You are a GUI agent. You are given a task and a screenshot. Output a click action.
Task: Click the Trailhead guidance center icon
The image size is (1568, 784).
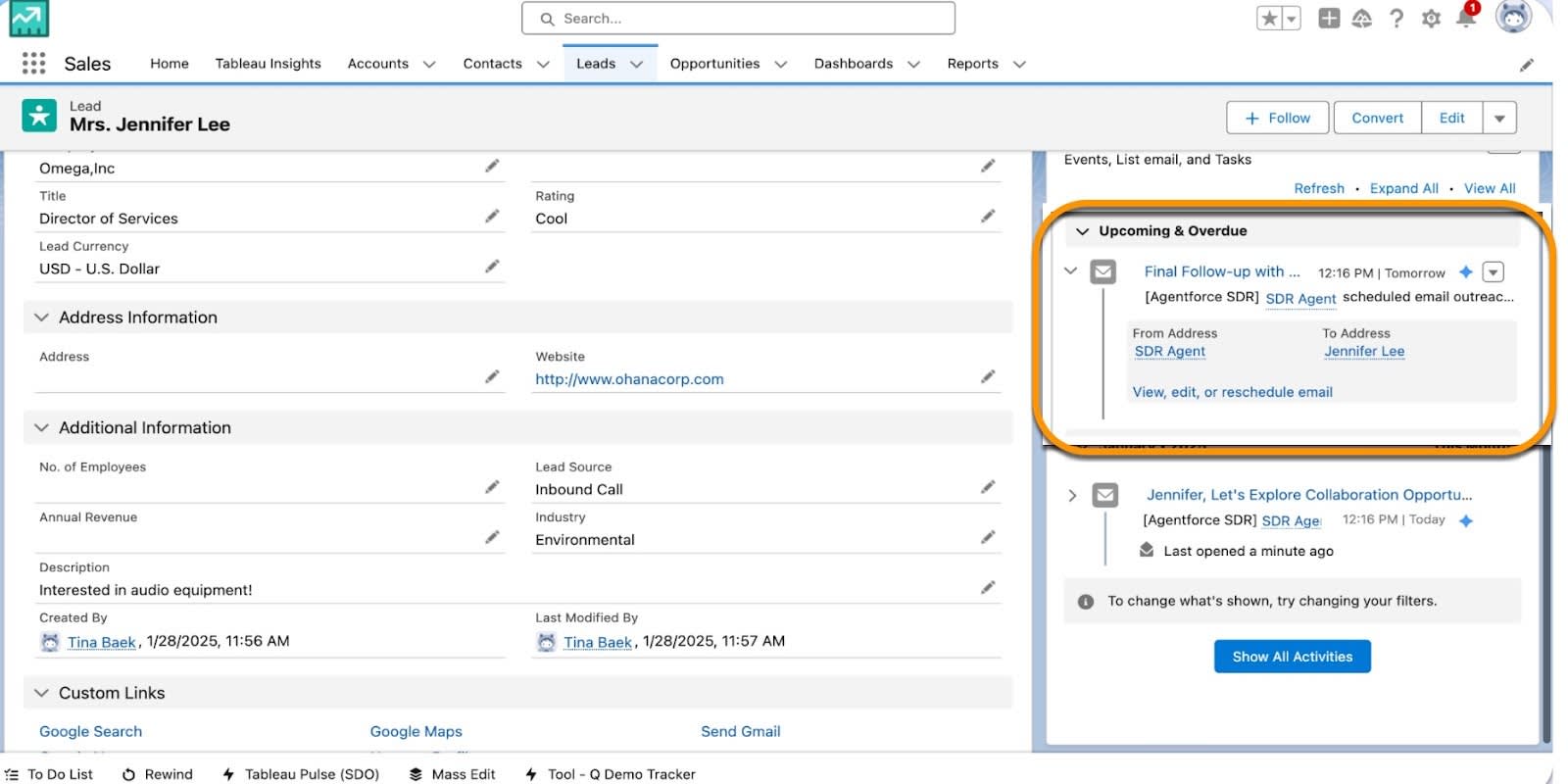coord(1362,19)
